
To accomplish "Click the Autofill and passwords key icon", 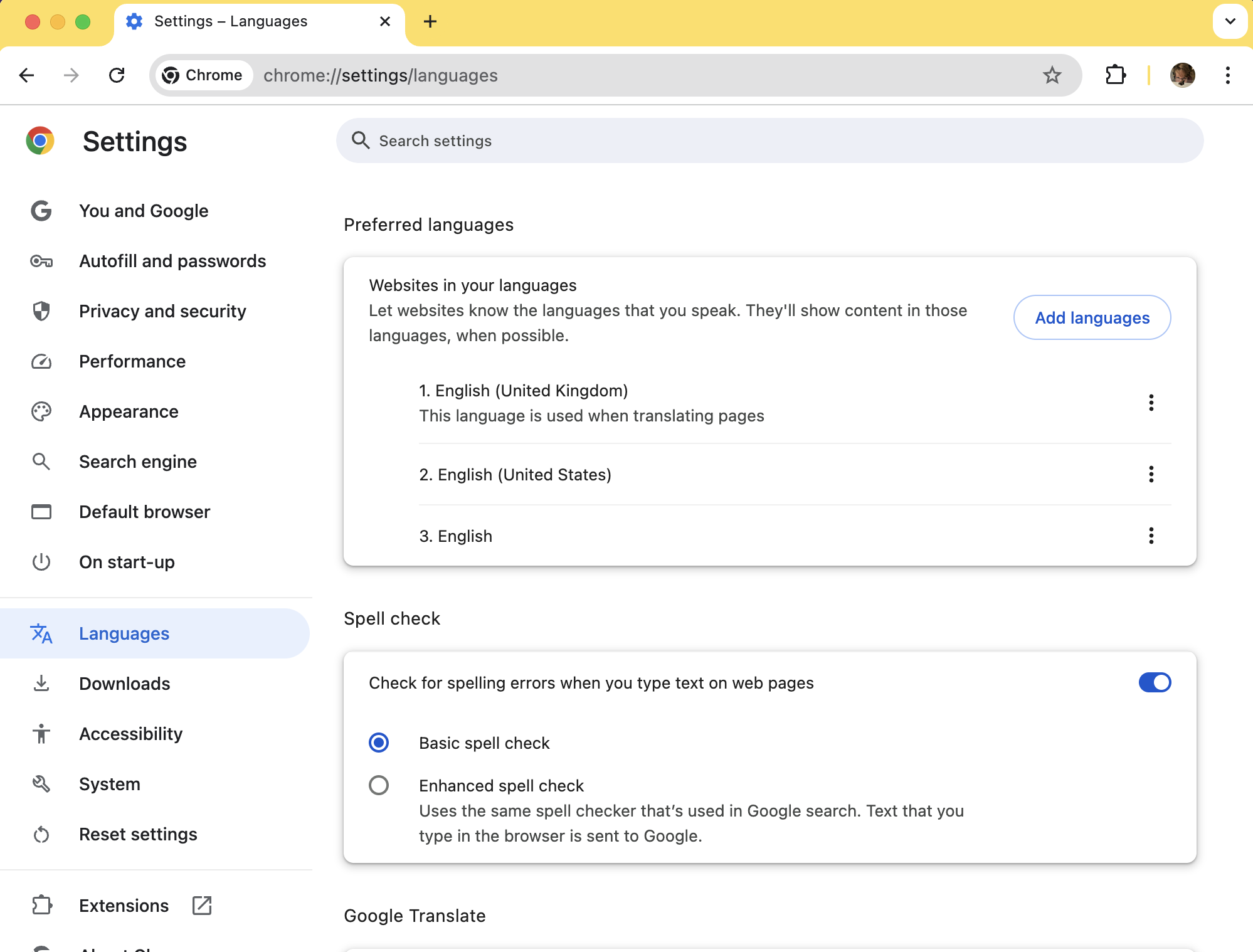I will coord(41,261).
